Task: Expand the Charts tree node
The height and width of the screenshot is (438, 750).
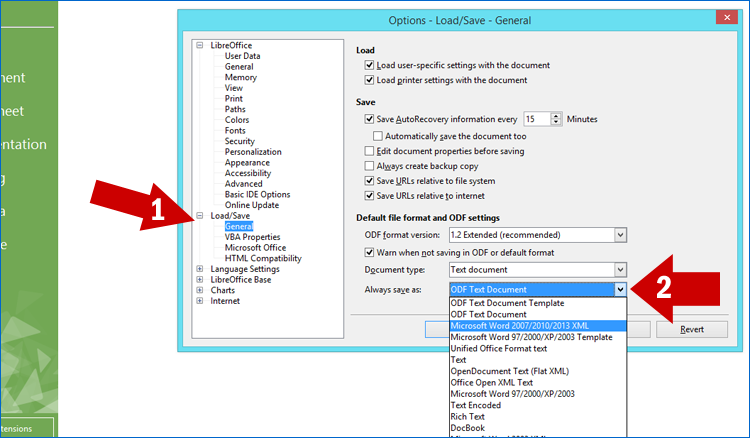Action: coord(201,291)
